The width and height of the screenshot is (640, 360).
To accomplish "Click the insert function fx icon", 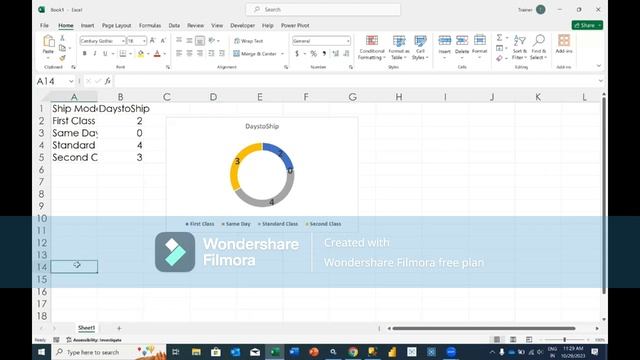I will 108,81.
